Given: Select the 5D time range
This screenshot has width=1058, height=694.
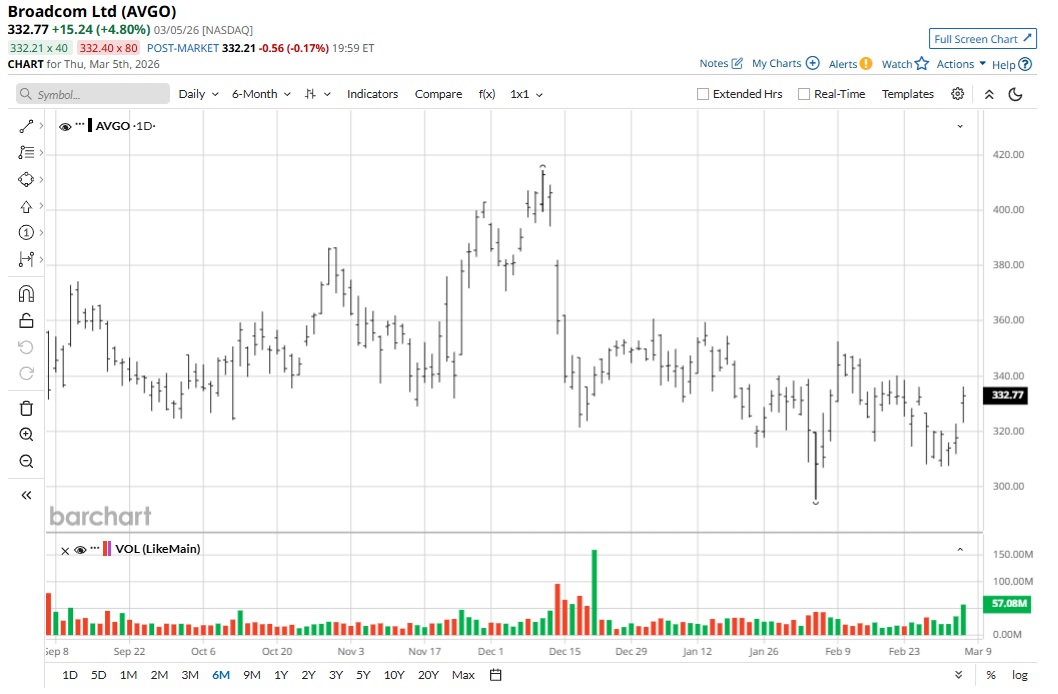Looking at the screenshot, I should tap(99, 675).
